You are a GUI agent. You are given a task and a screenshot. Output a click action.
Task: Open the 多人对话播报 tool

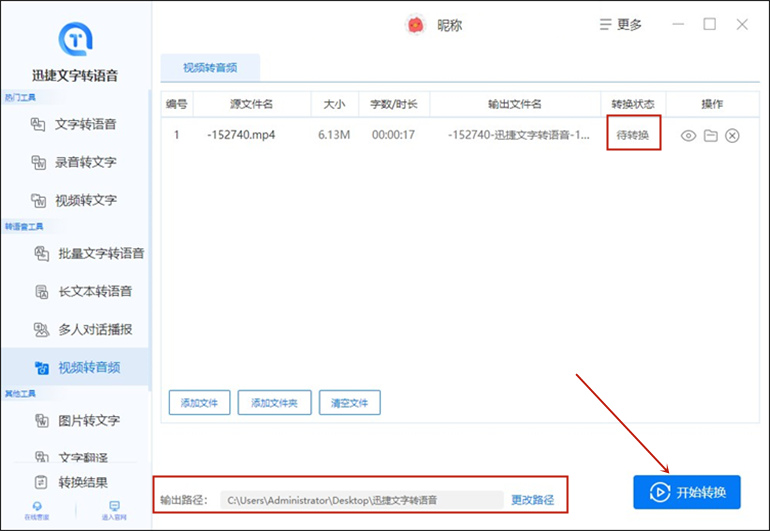pyautogui.click(x=83, y=330)
